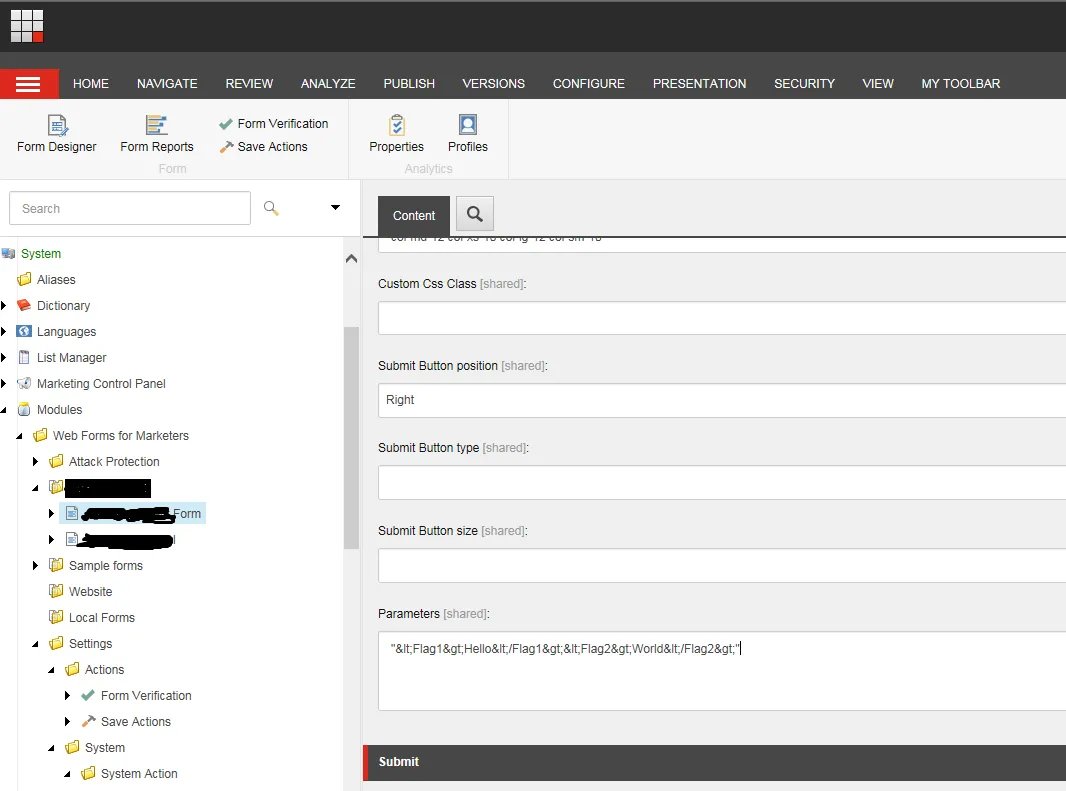Select the highlighted Form item in tree
This screenshot has width=1066, height=791.
[x=133, y=514]
